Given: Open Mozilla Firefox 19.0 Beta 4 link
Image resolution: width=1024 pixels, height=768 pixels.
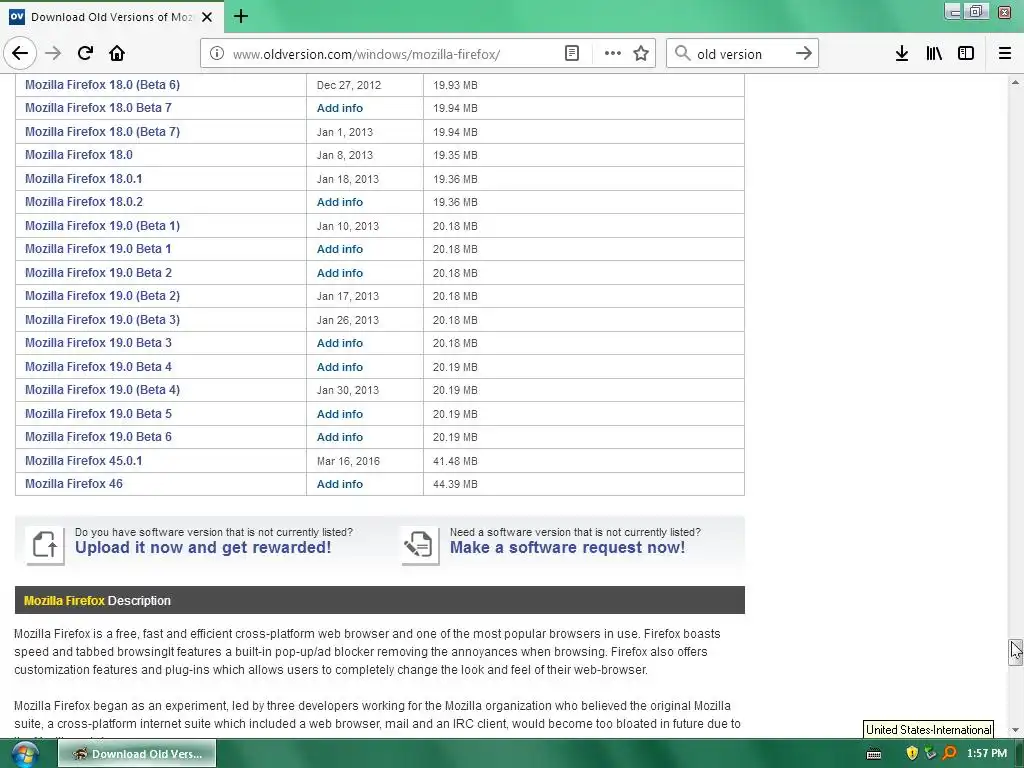Looking at the screenshot, I should tap(98, 366).
